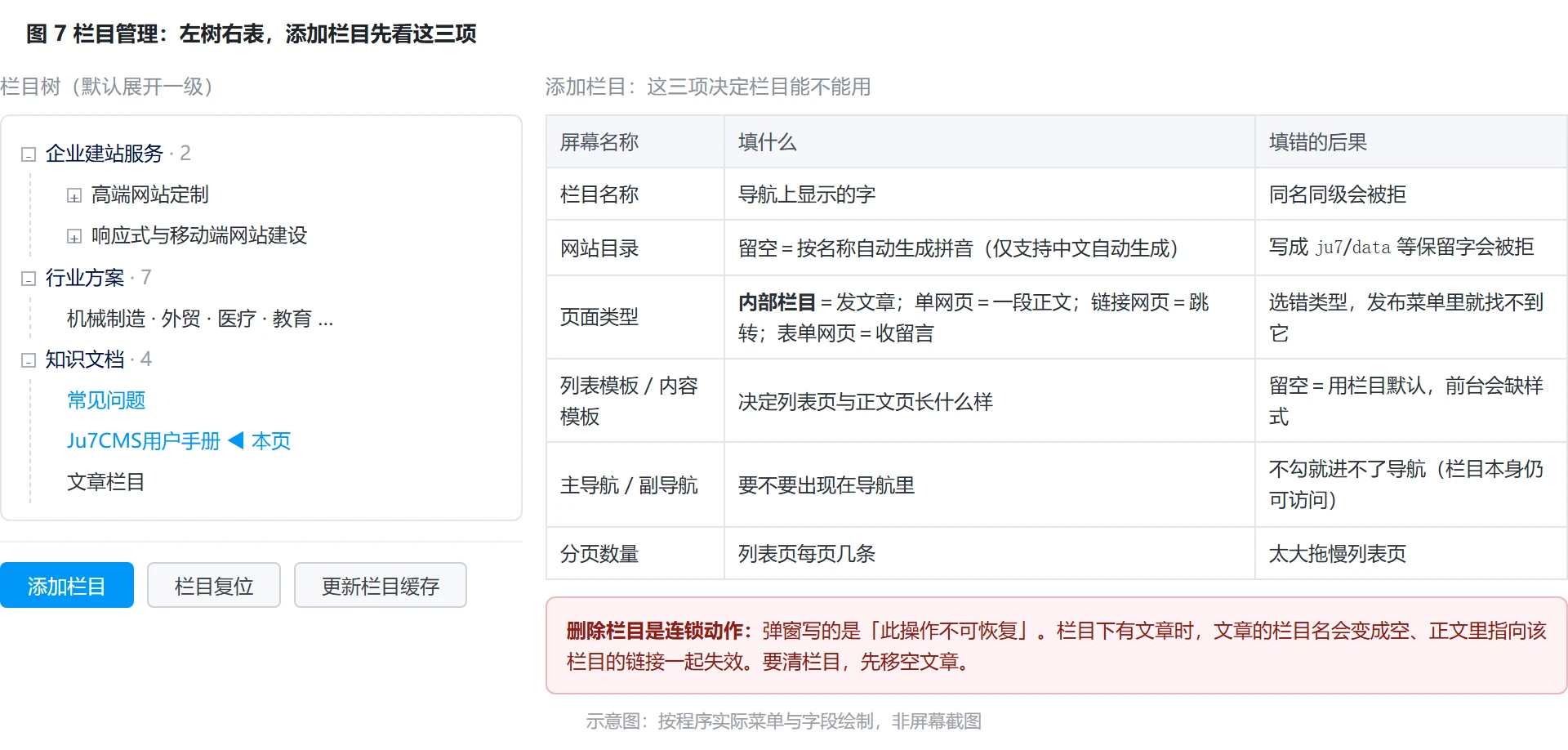Click the 主导航 / 副导航 cell
1568x750 pixels.
tap(635, 485)
